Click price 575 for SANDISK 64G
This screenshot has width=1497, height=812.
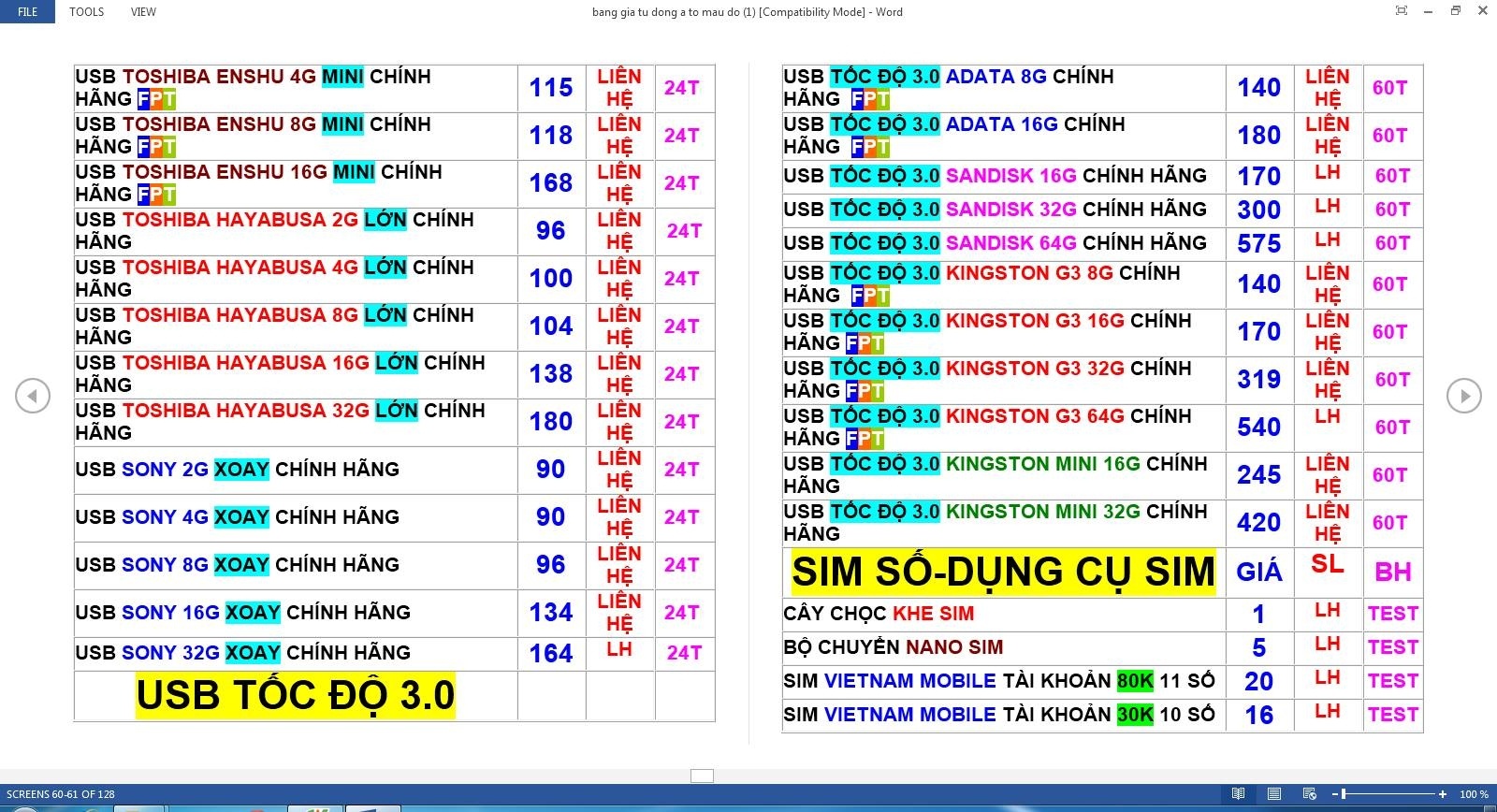(x=1259, y=244)
